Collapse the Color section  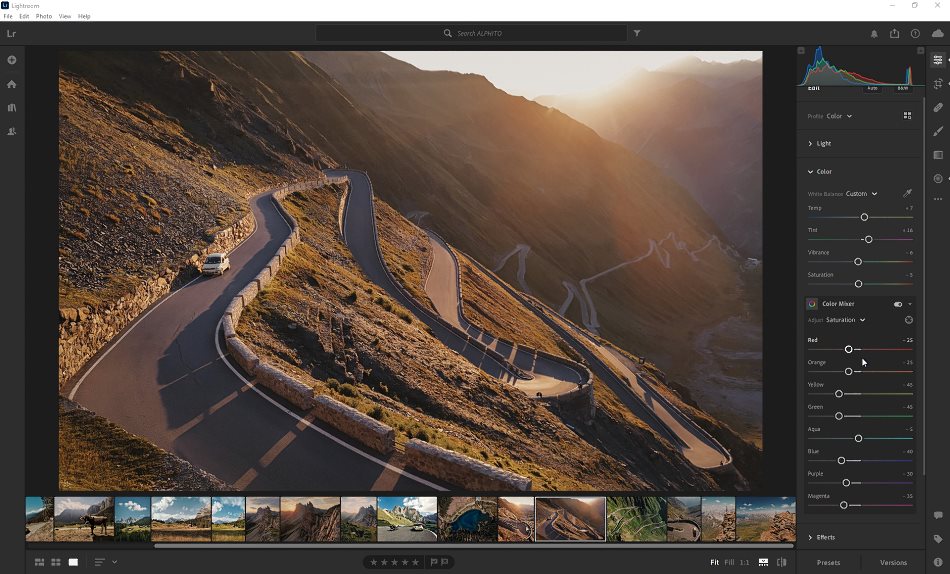[820, 172]
